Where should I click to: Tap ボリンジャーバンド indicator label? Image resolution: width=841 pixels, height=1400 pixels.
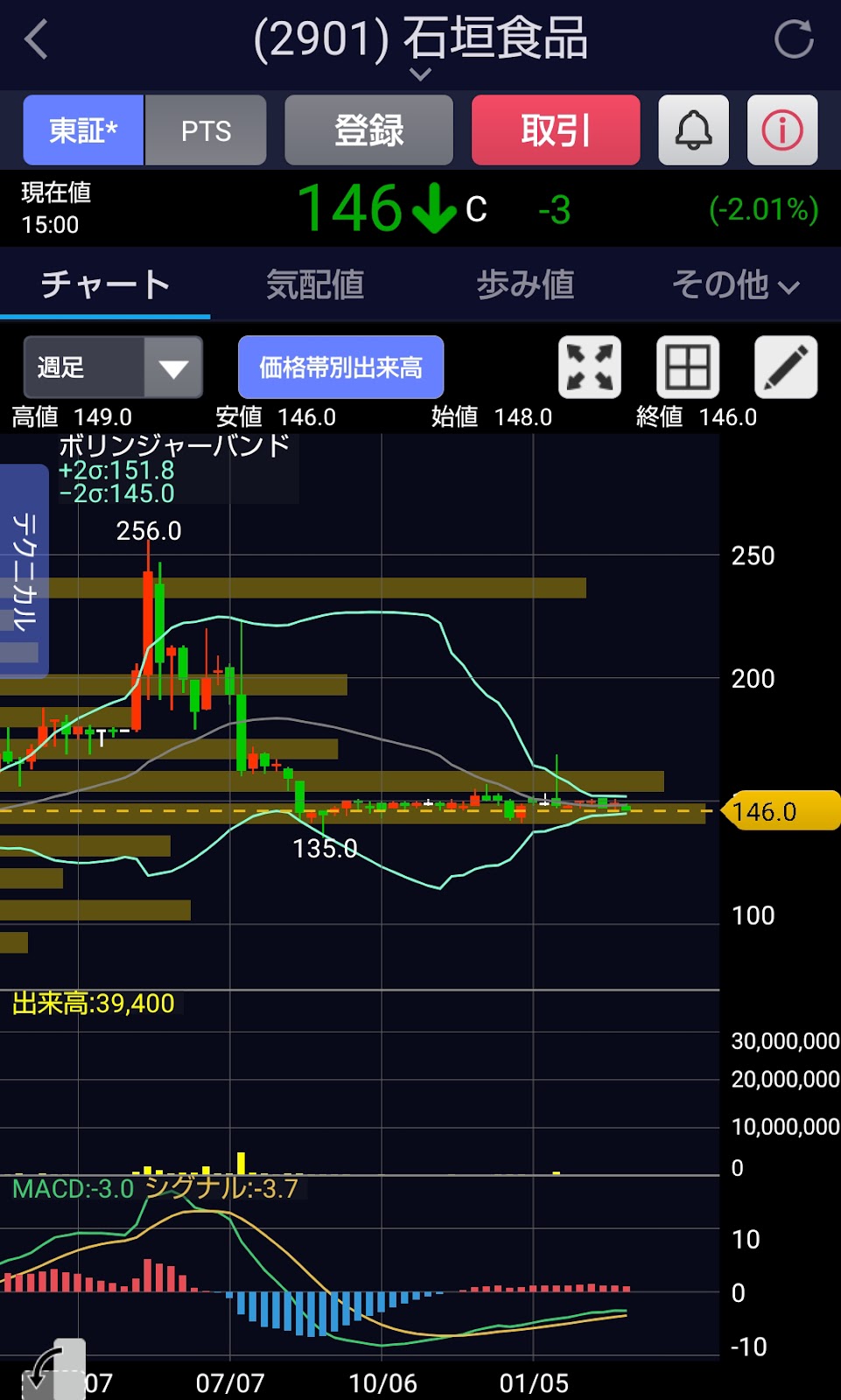coord(174,445)
